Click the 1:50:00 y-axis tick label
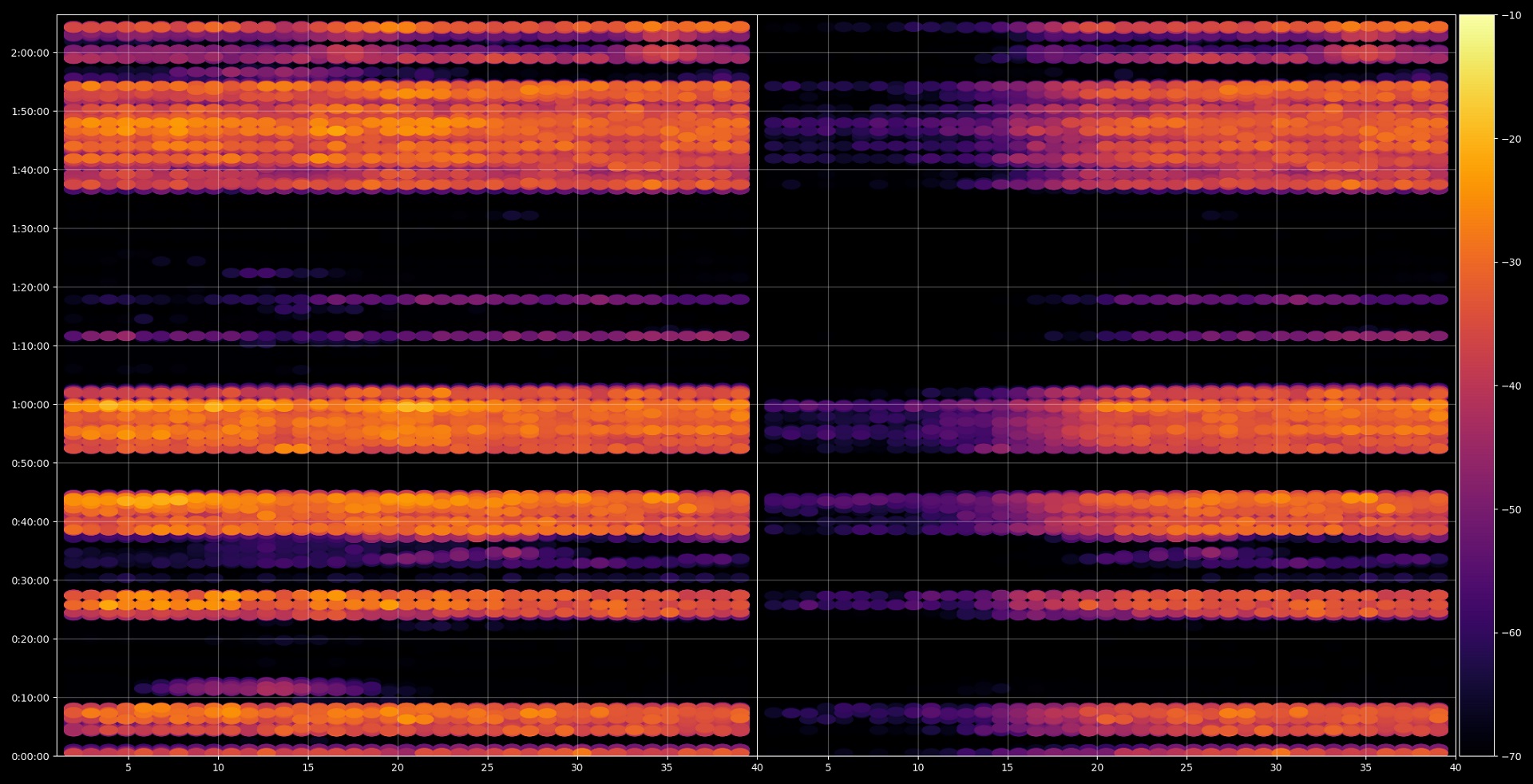 point(30,112)
